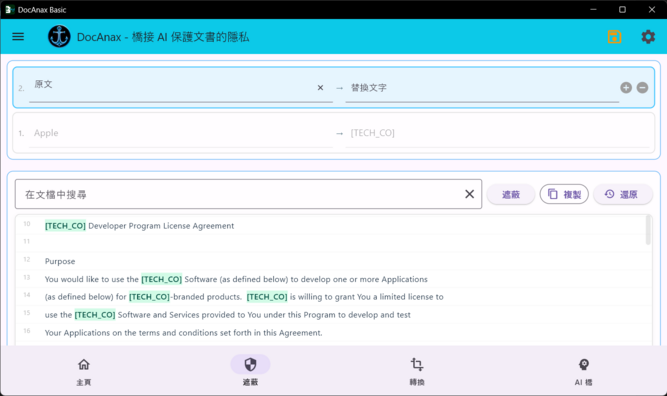Clear the 原文 field with the X
Image resolution: width=667 pixels, height=396 pixels.
tap(320, 88)
